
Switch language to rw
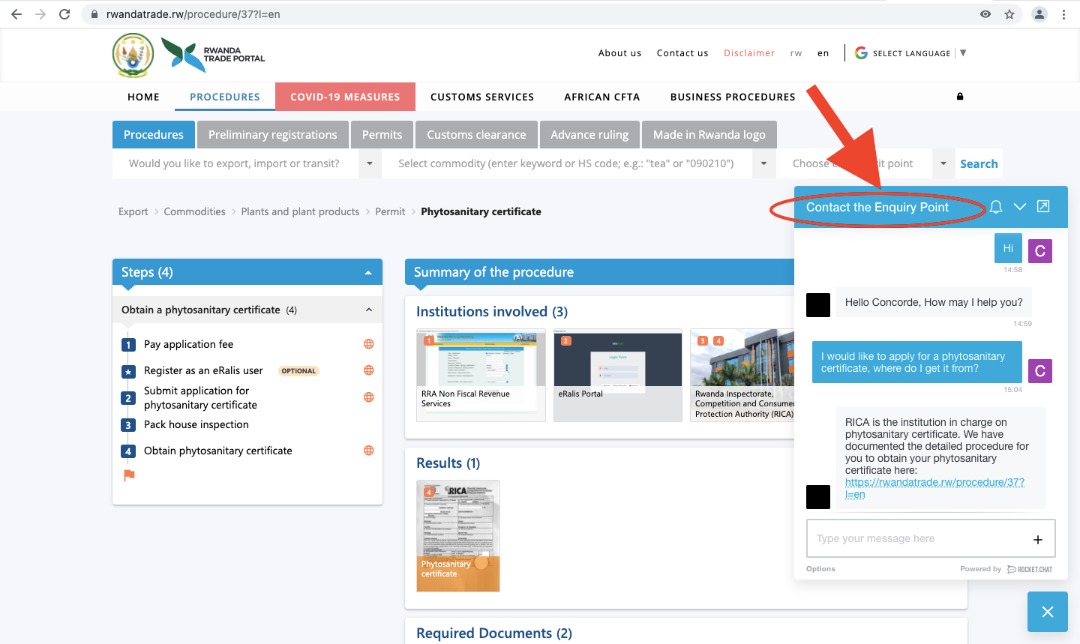[x=796, y=53]
